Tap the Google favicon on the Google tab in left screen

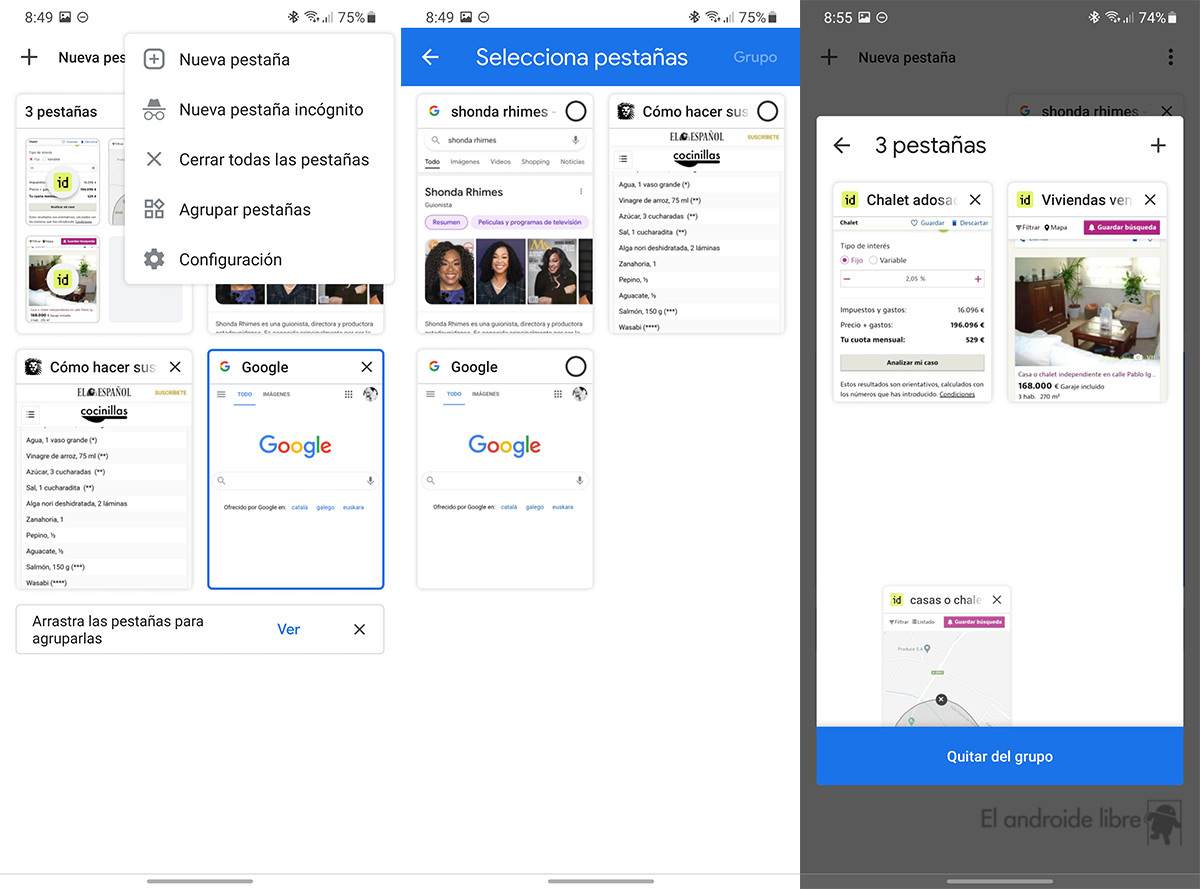tap(225, 367)
